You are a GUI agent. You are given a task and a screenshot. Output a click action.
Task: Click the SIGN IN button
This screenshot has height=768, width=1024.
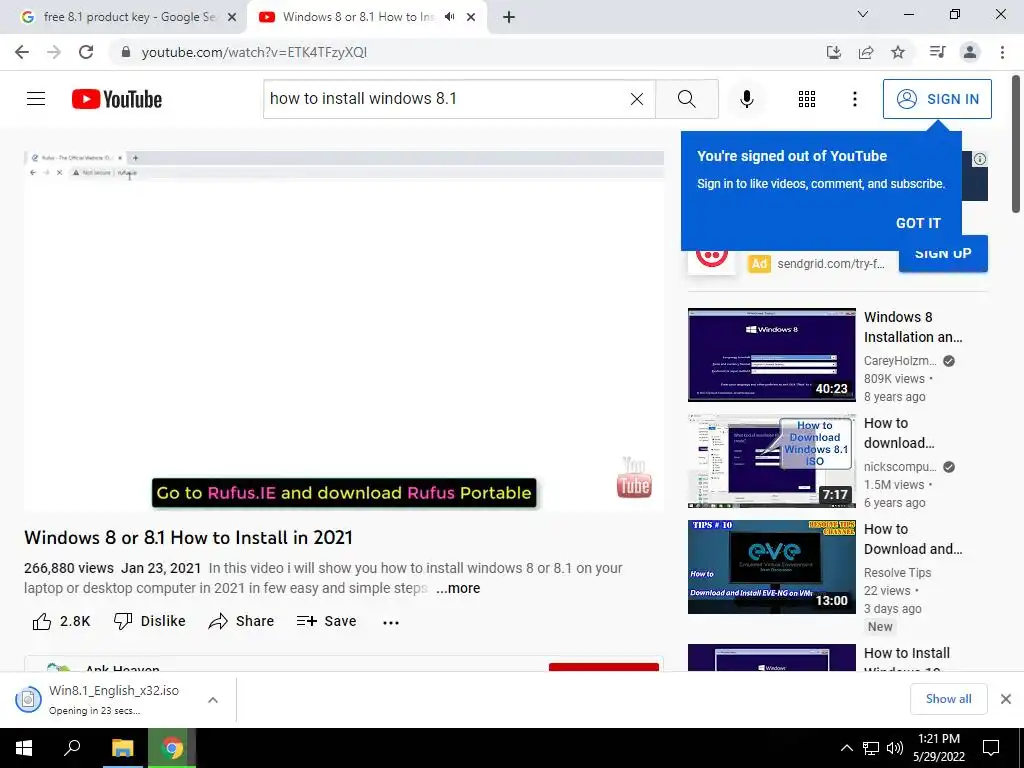tap(937, 99)
